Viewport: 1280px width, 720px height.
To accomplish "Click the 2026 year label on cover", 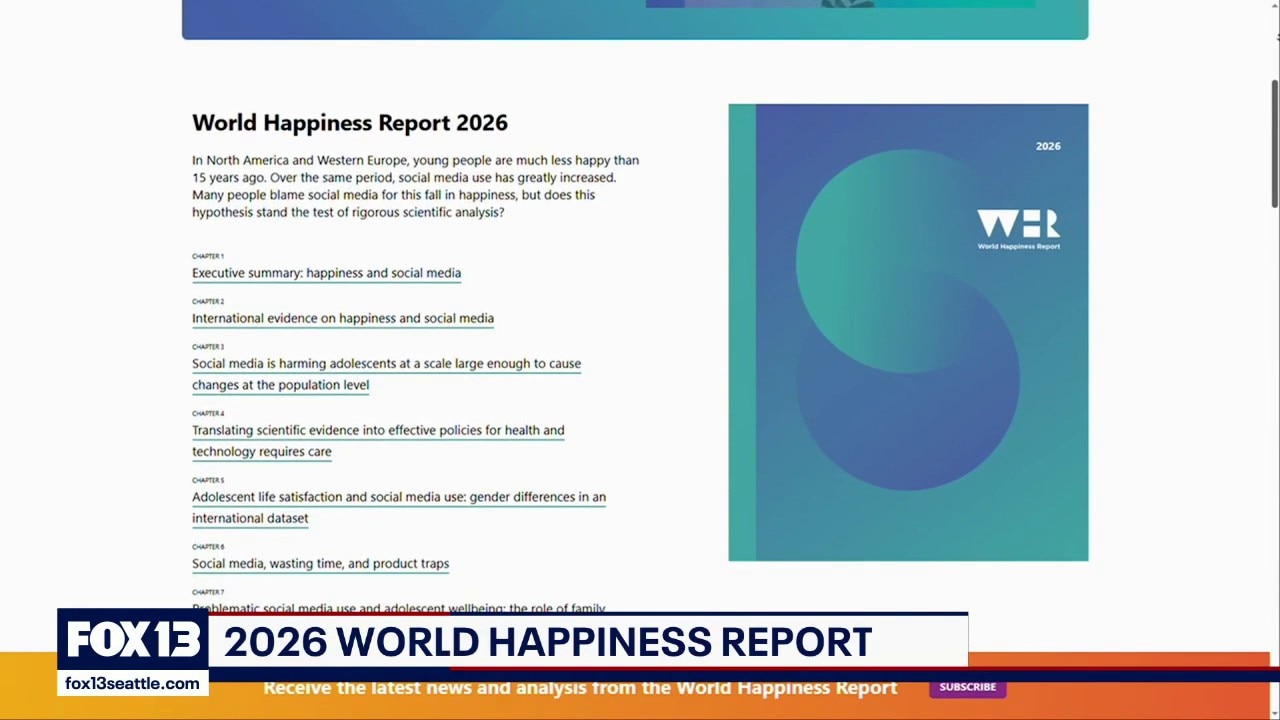I will [1047, 146].
